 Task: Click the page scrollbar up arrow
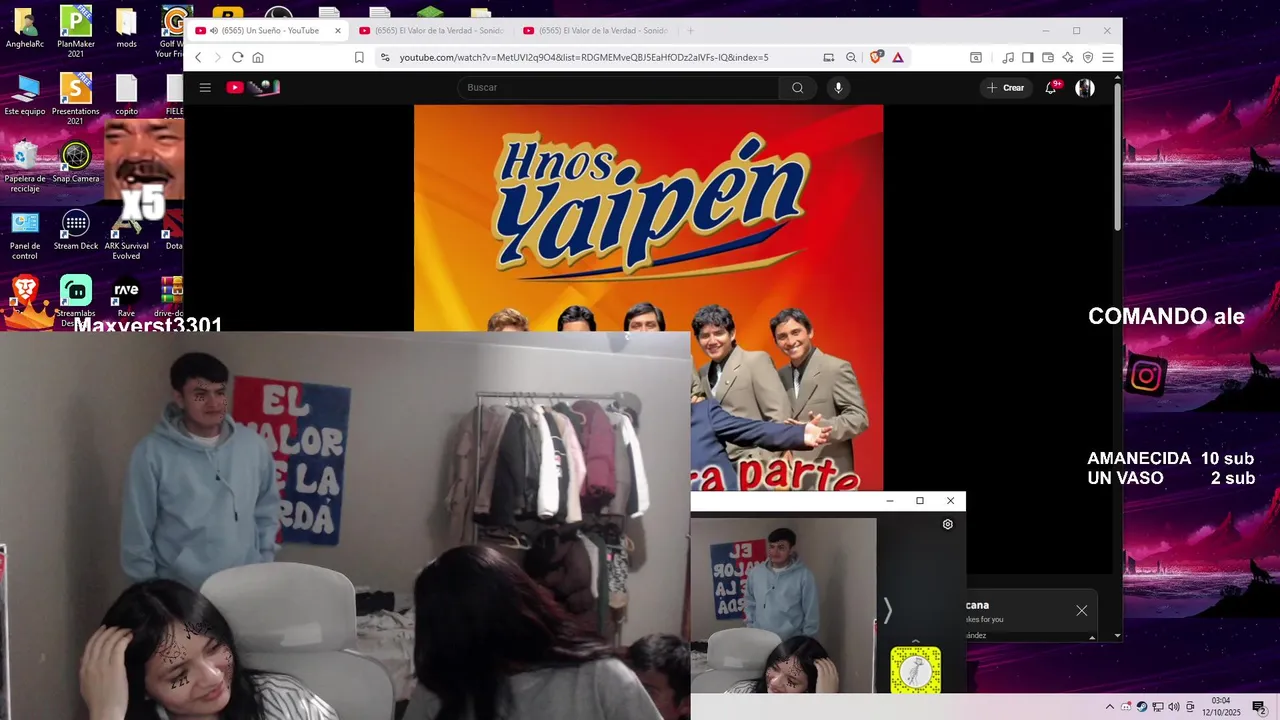click(x=1117, y=78)
